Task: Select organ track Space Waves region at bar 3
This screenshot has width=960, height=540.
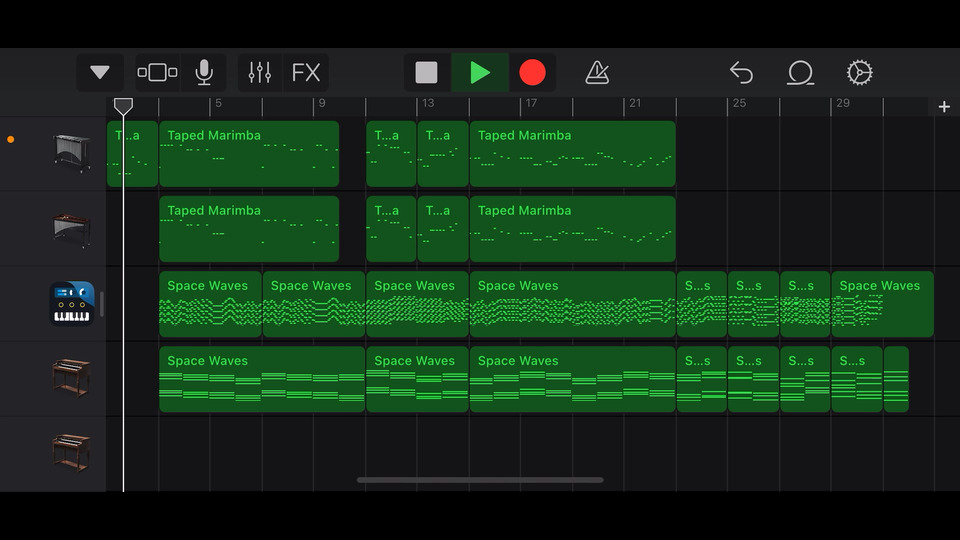Action: click(x=262, y=380)
